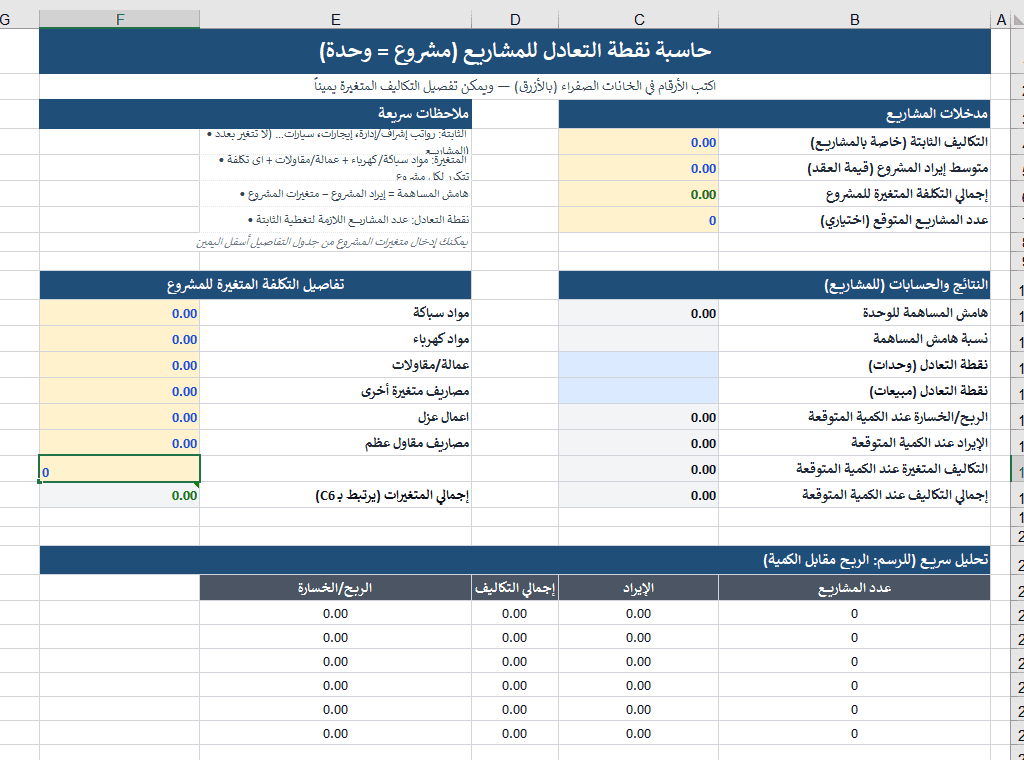
Task: Select column A header
Action: point(1000,20)
